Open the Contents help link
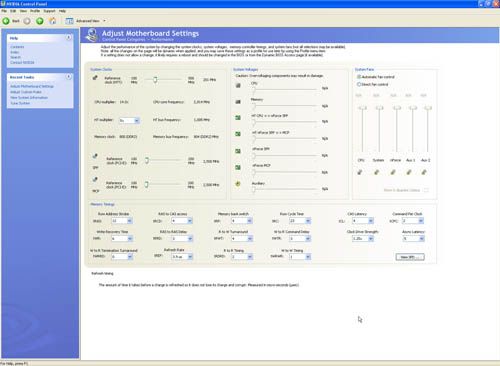This screenshot has width=500, height=366. [x=17, y=47]
